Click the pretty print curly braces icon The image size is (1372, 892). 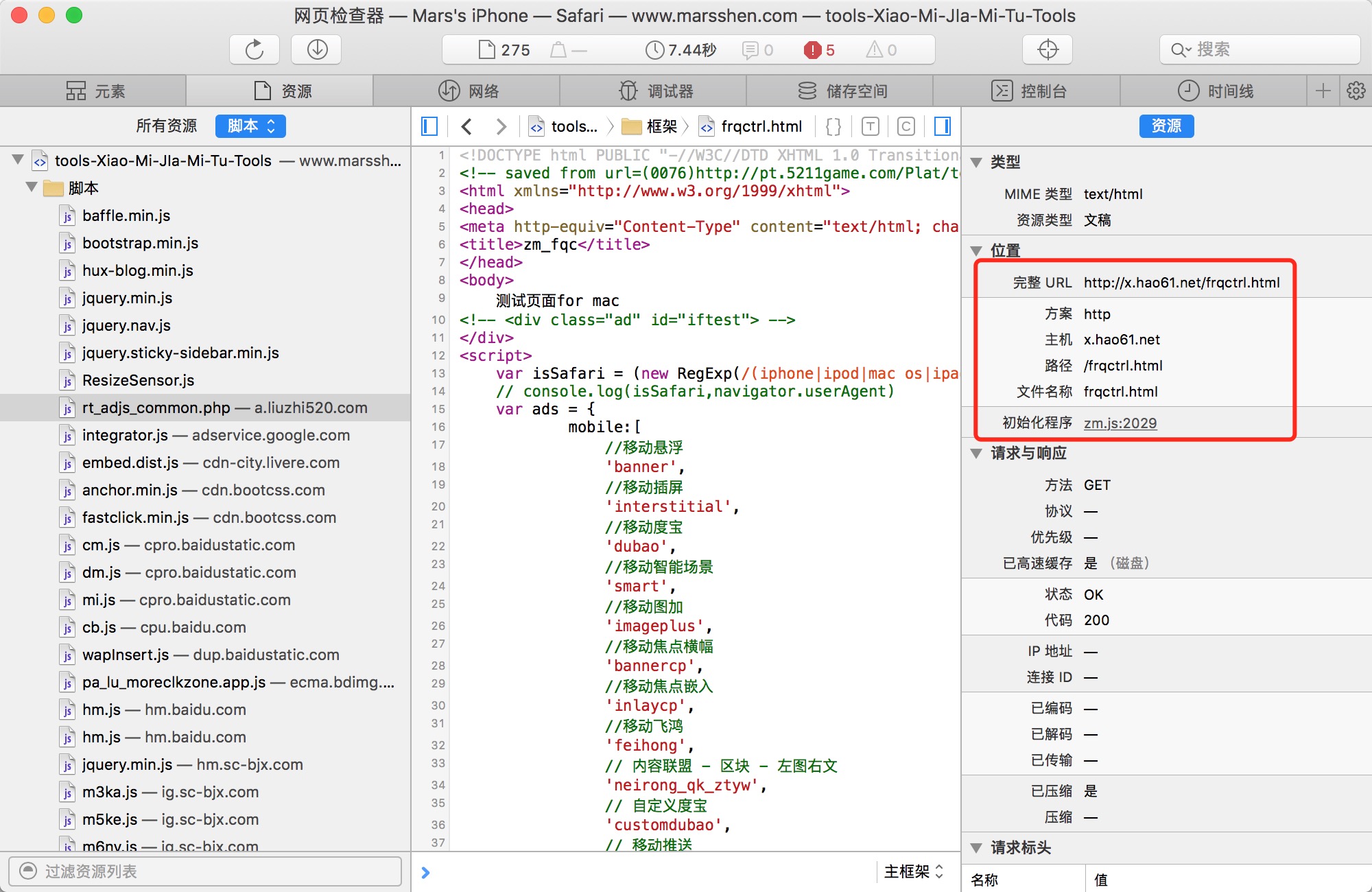click(x=833, y=126)
